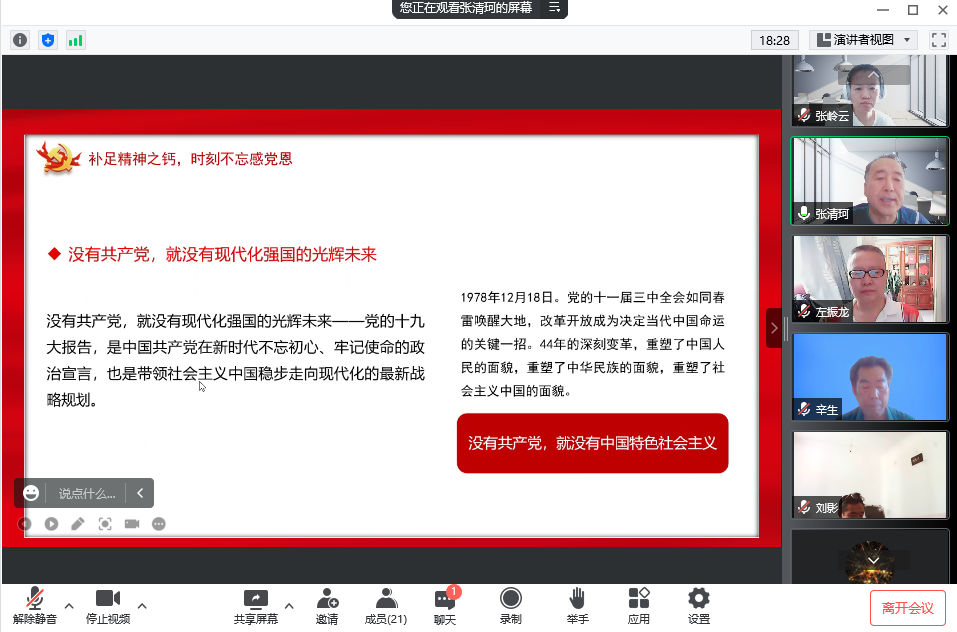957x632 pixels.
Task: Open the 应用 apps menu
Action: [x=639, y=606]
